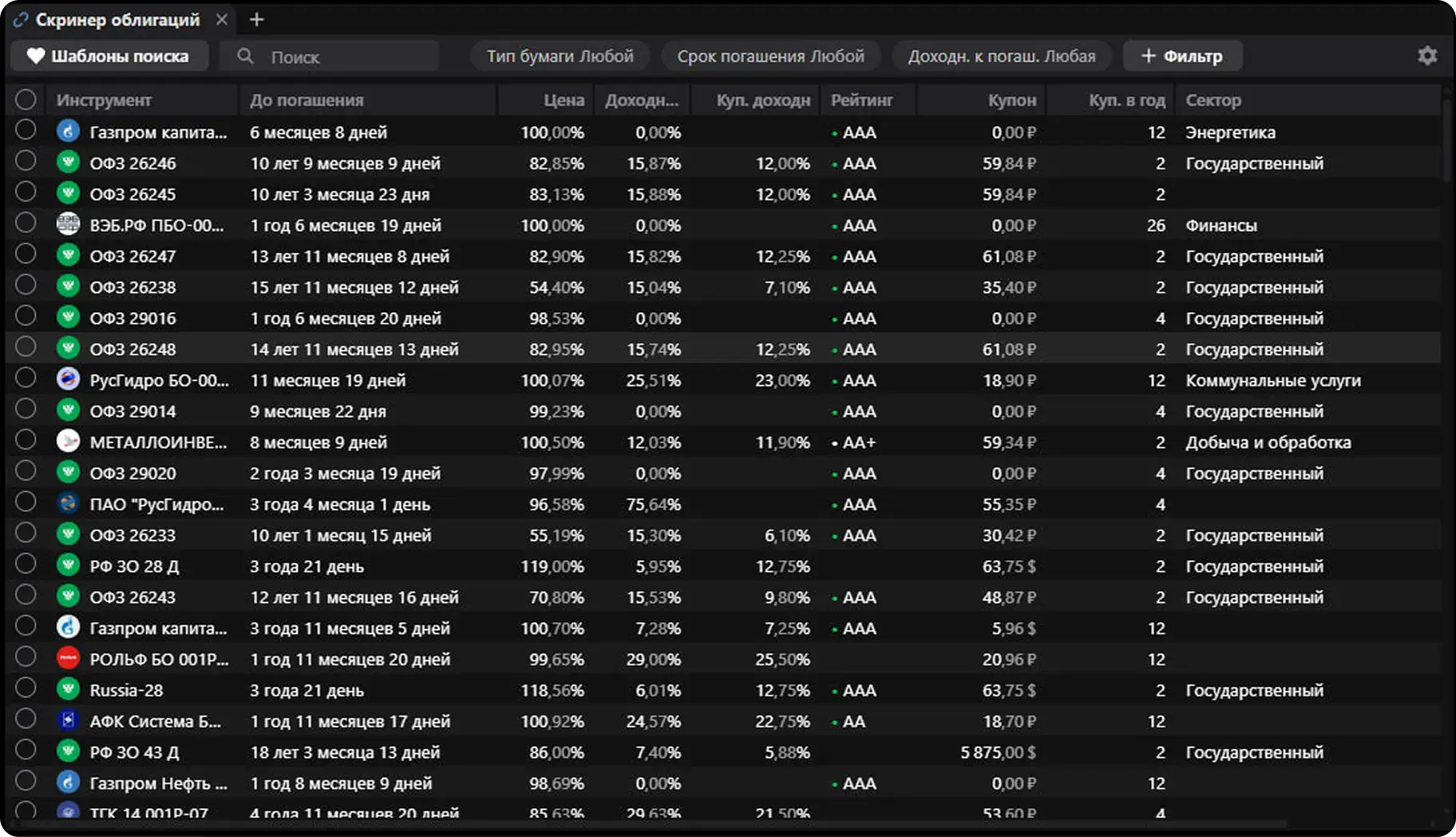Click the ОФЗ 26245 bond icon
This screenshot has width=1456, height=837.
pos(68,193)
